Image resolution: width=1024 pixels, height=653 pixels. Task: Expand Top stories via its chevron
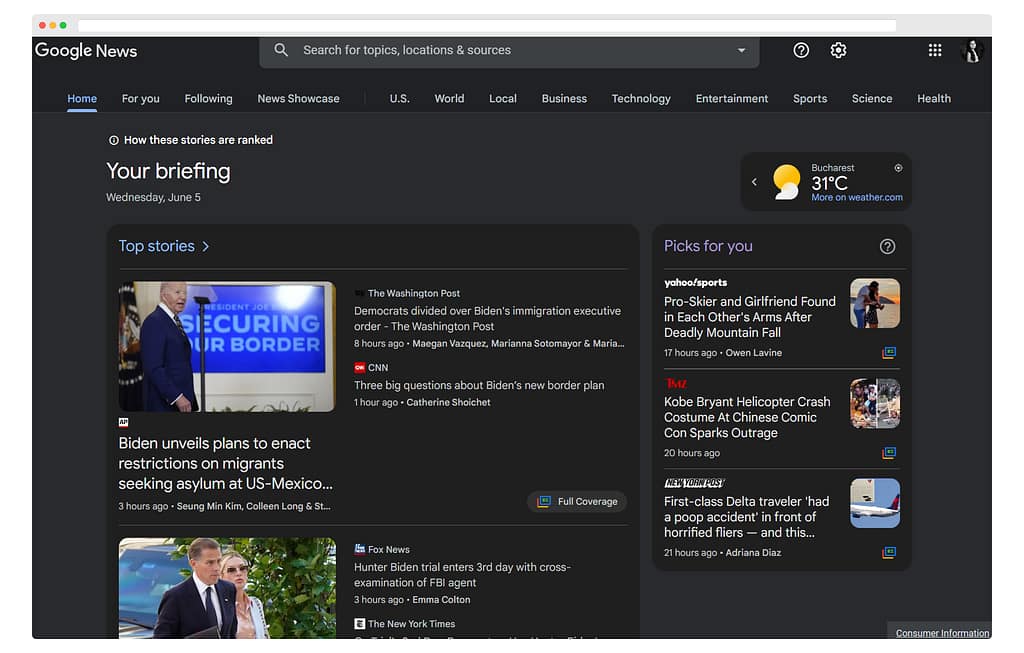[206, 246]
